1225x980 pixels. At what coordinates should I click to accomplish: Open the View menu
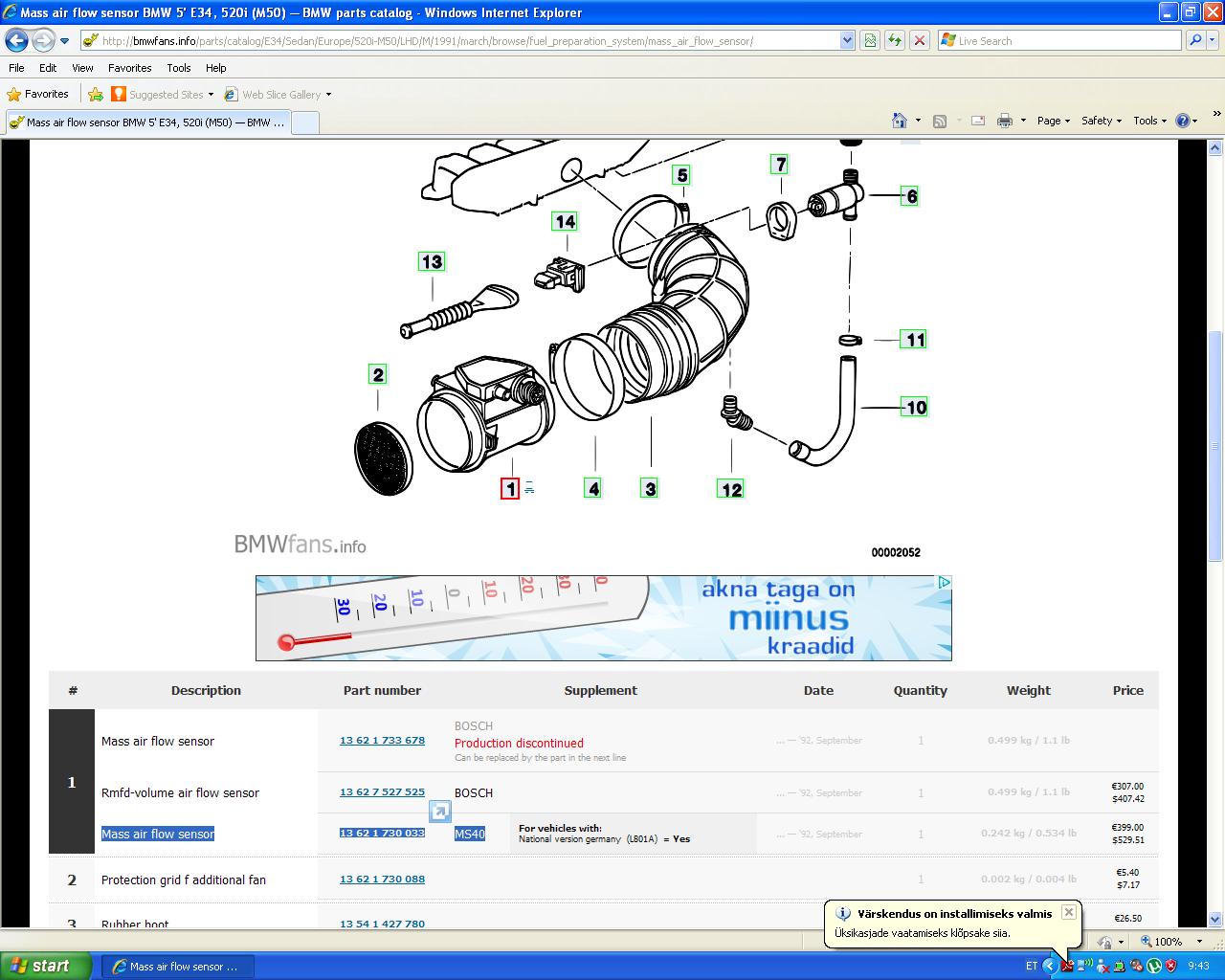[82, 68]
